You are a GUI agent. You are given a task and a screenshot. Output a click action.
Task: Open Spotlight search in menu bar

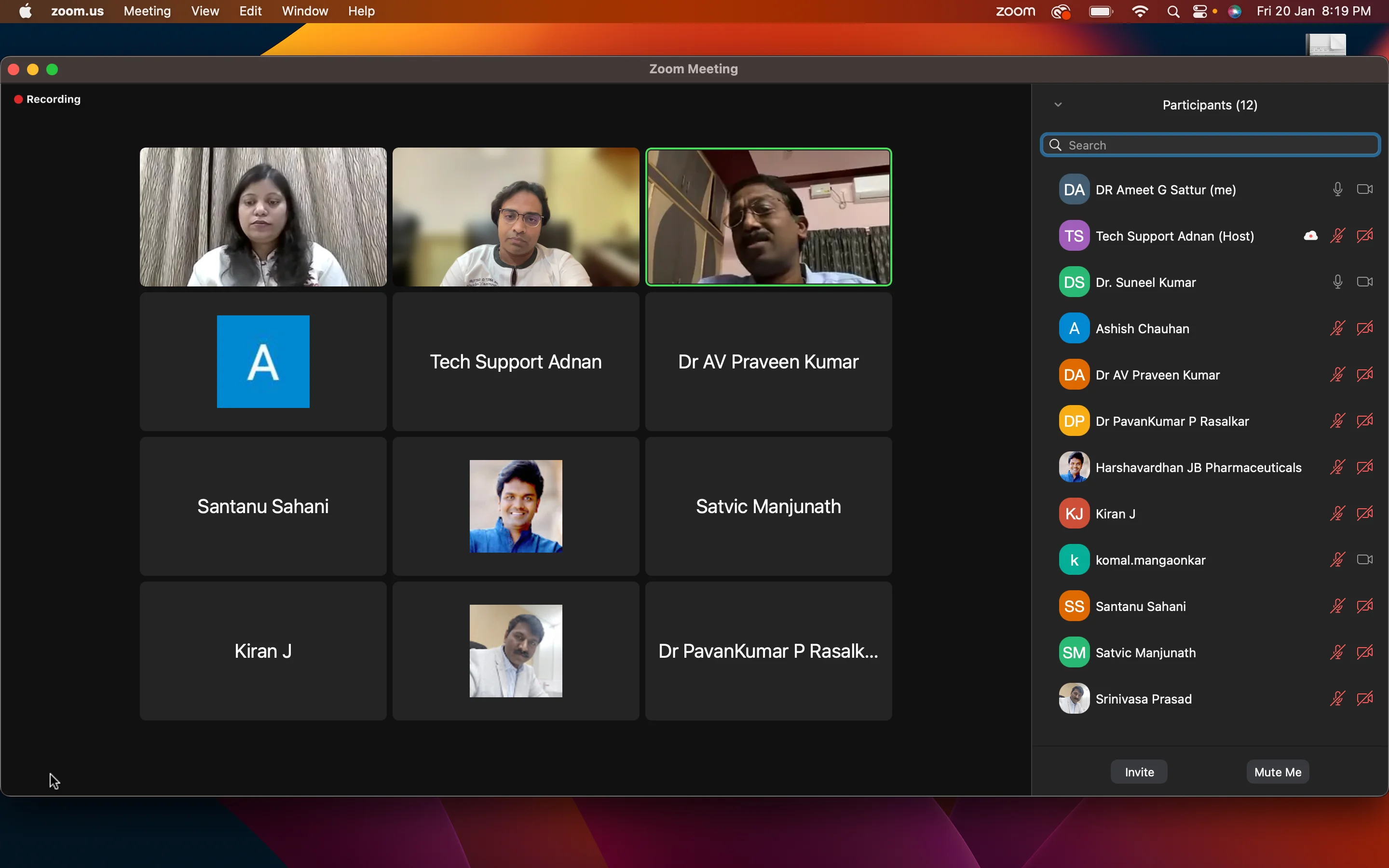click(x=1173, y=12)
